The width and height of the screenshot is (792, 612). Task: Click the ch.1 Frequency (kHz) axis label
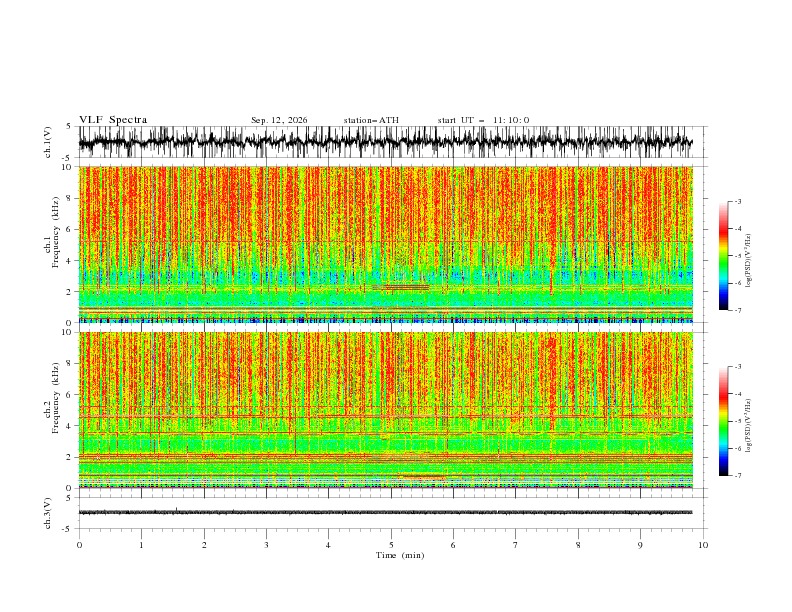coord(52,244)
